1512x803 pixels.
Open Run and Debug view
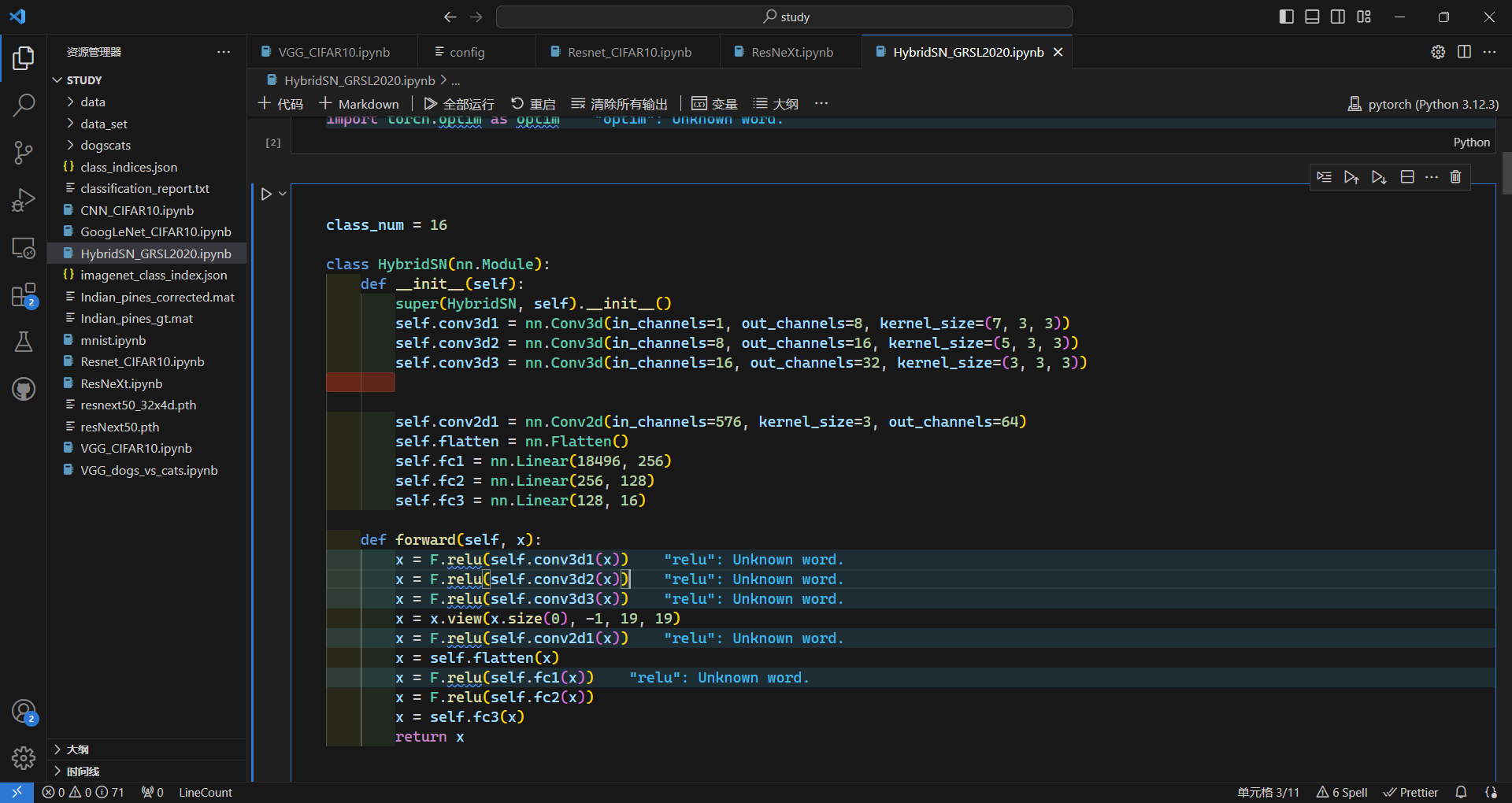24,200
